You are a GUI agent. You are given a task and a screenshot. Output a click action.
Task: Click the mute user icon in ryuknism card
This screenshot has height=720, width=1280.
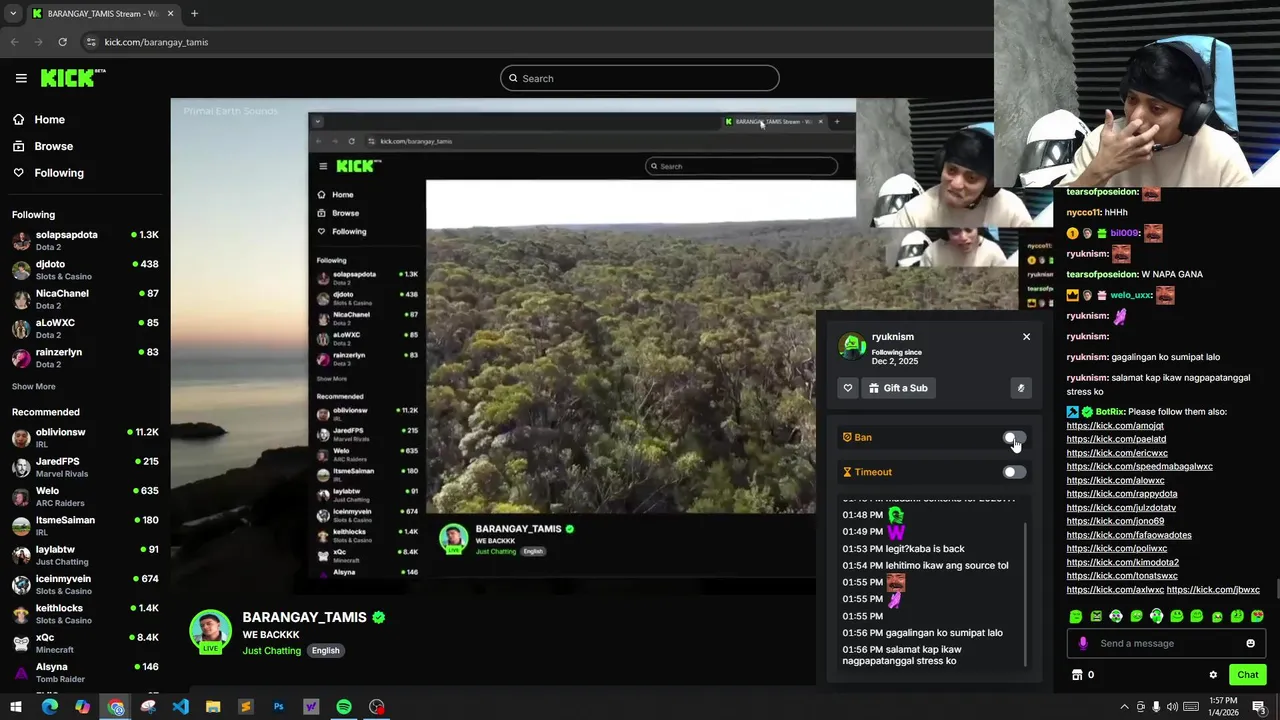pyautogui.click(x=1020, y=388)
